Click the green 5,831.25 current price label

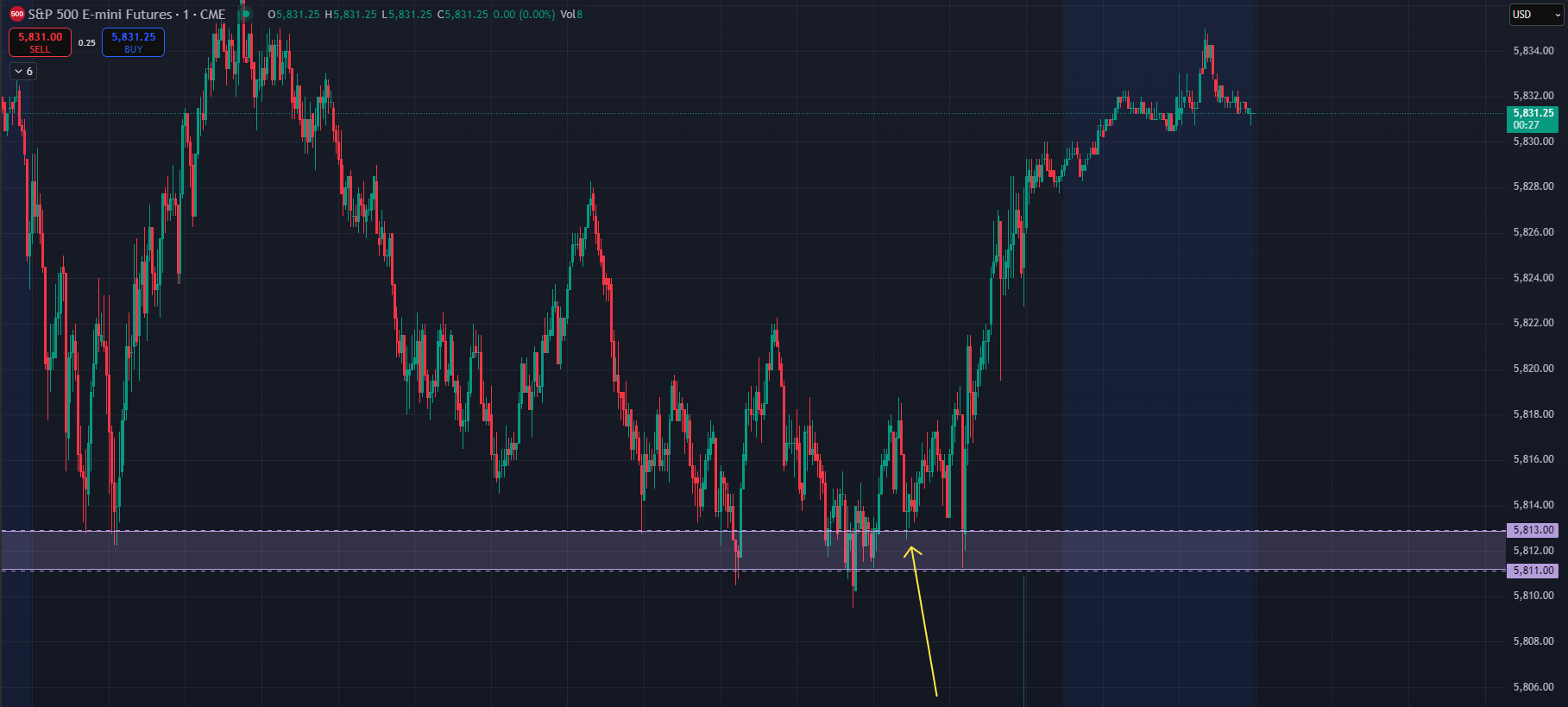(1533, 113)
